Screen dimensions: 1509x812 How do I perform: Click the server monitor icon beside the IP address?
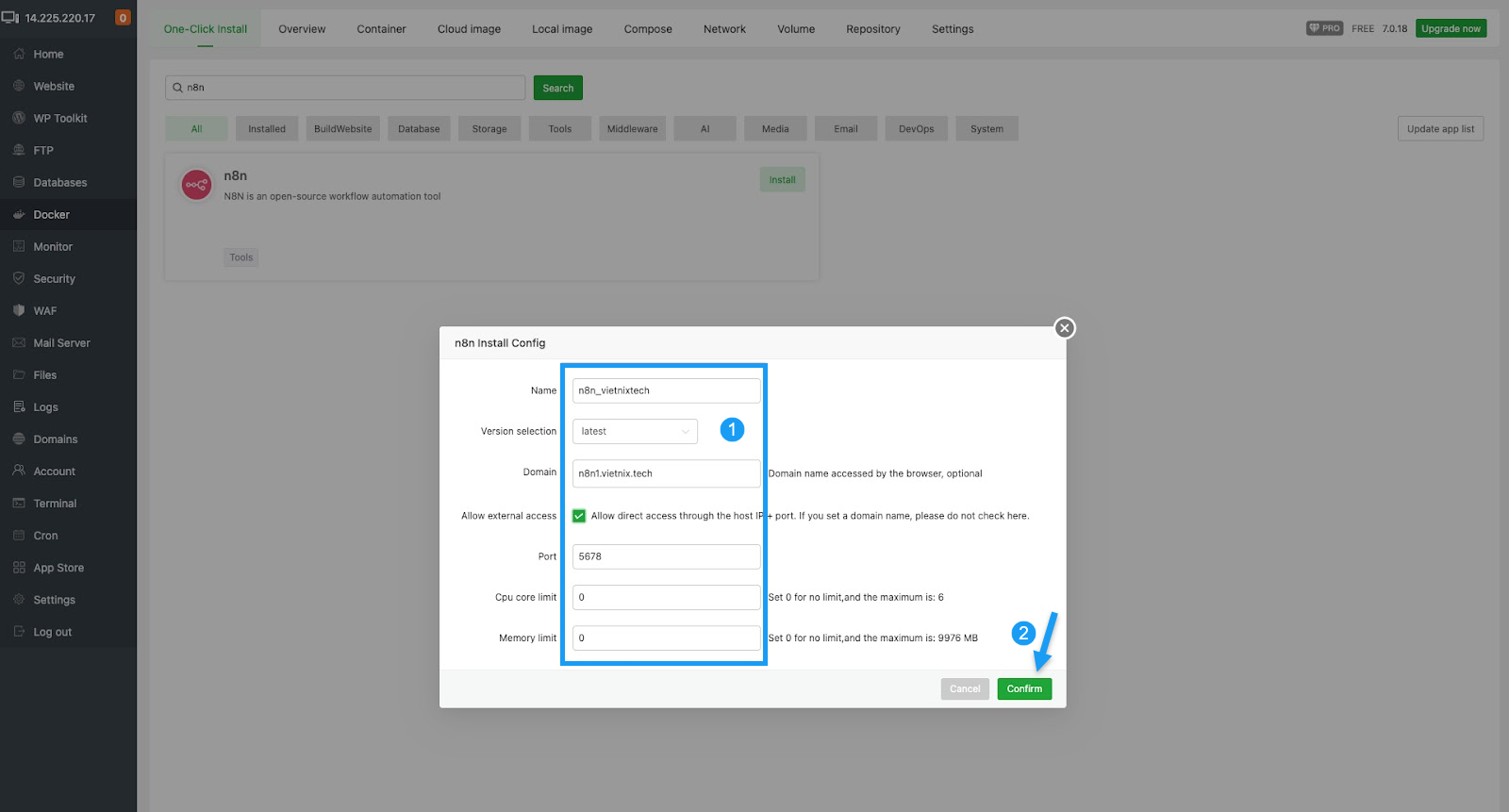pos(10,18)
